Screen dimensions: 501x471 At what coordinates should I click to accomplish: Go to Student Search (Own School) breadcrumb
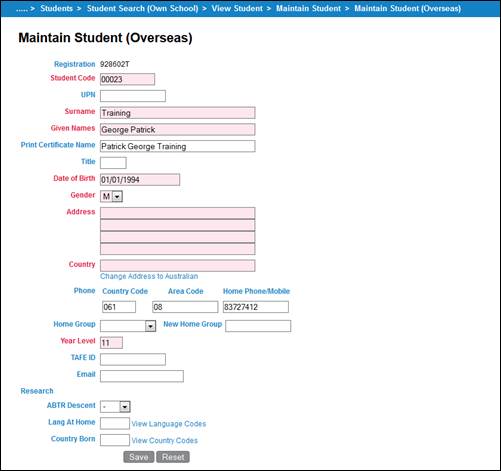[142, 8]
